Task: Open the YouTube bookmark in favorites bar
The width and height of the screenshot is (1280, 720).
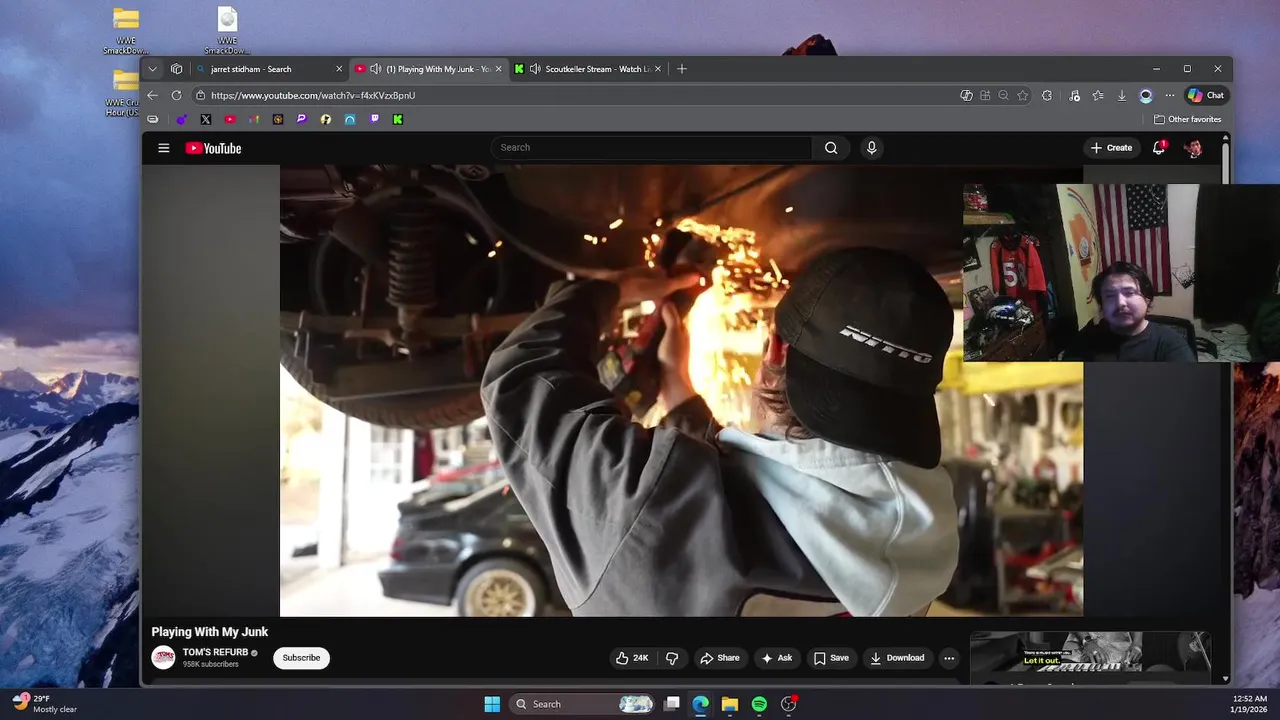Action: click(x=230, y=119)
